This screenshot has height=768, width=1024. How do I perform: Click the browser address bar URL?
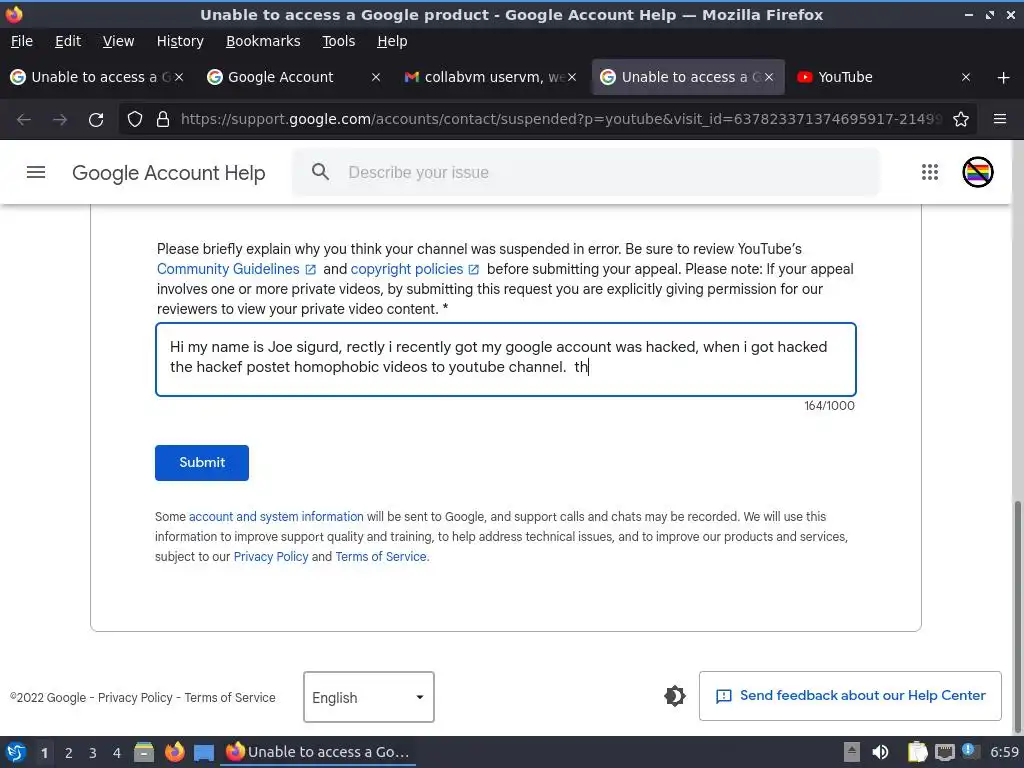pyautogui.click(x=562, y=120)
